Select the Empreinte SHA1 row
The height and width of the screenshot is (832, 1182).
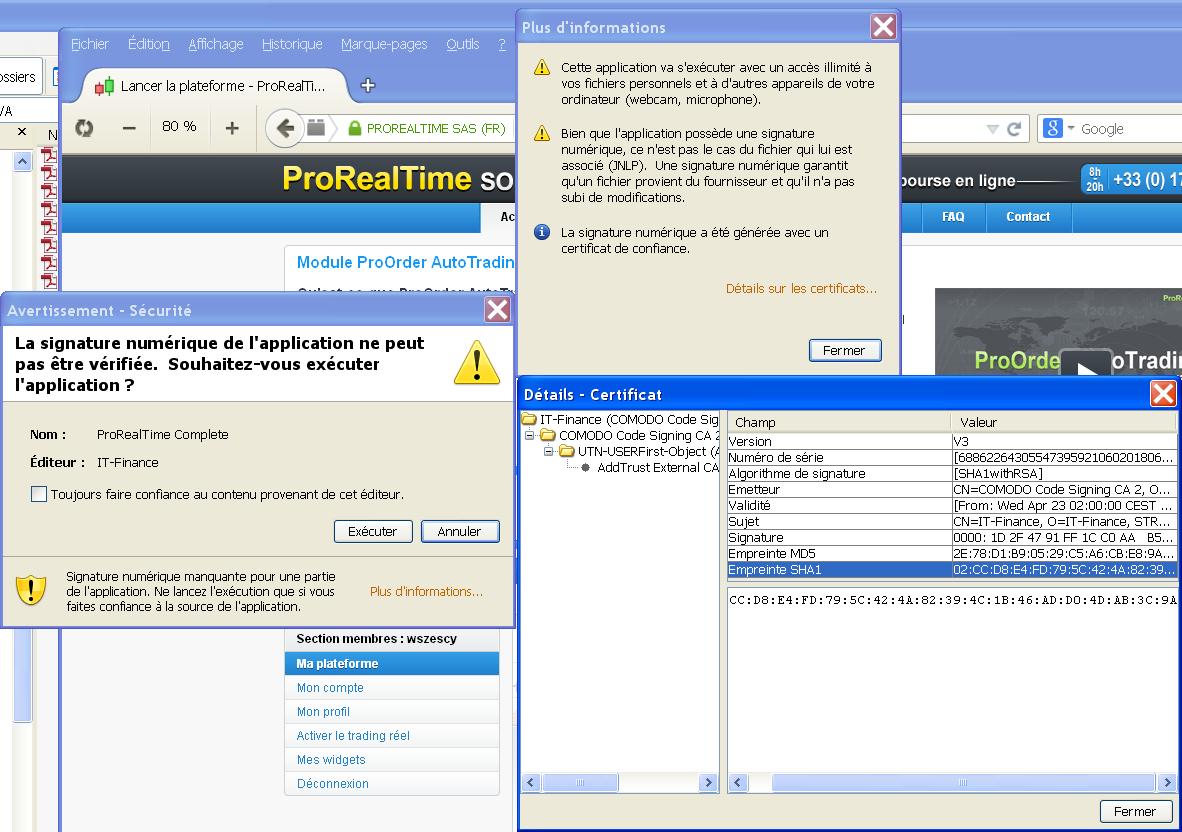[951, 570]
